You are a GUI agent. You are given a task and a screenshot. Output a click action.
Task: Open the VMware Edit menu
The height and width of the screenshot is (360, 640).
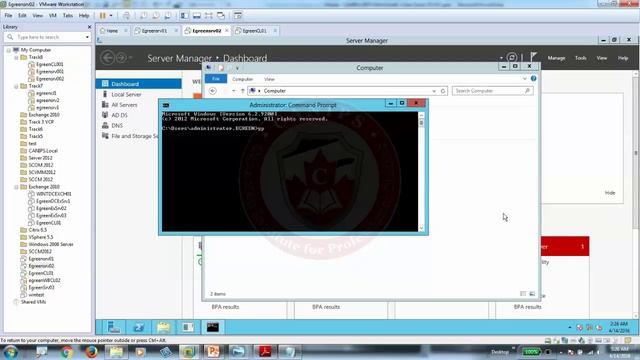22,16
